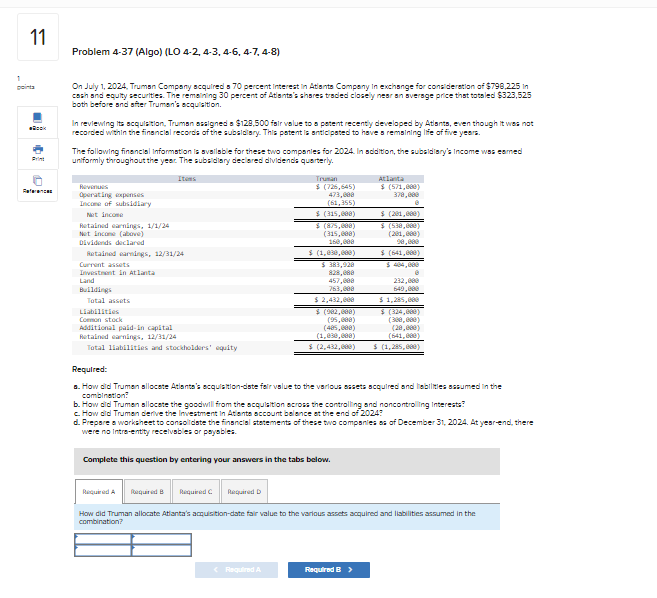Switch to the Required B tab
Viewport: 657px width, 598px height.
[147, 492]
